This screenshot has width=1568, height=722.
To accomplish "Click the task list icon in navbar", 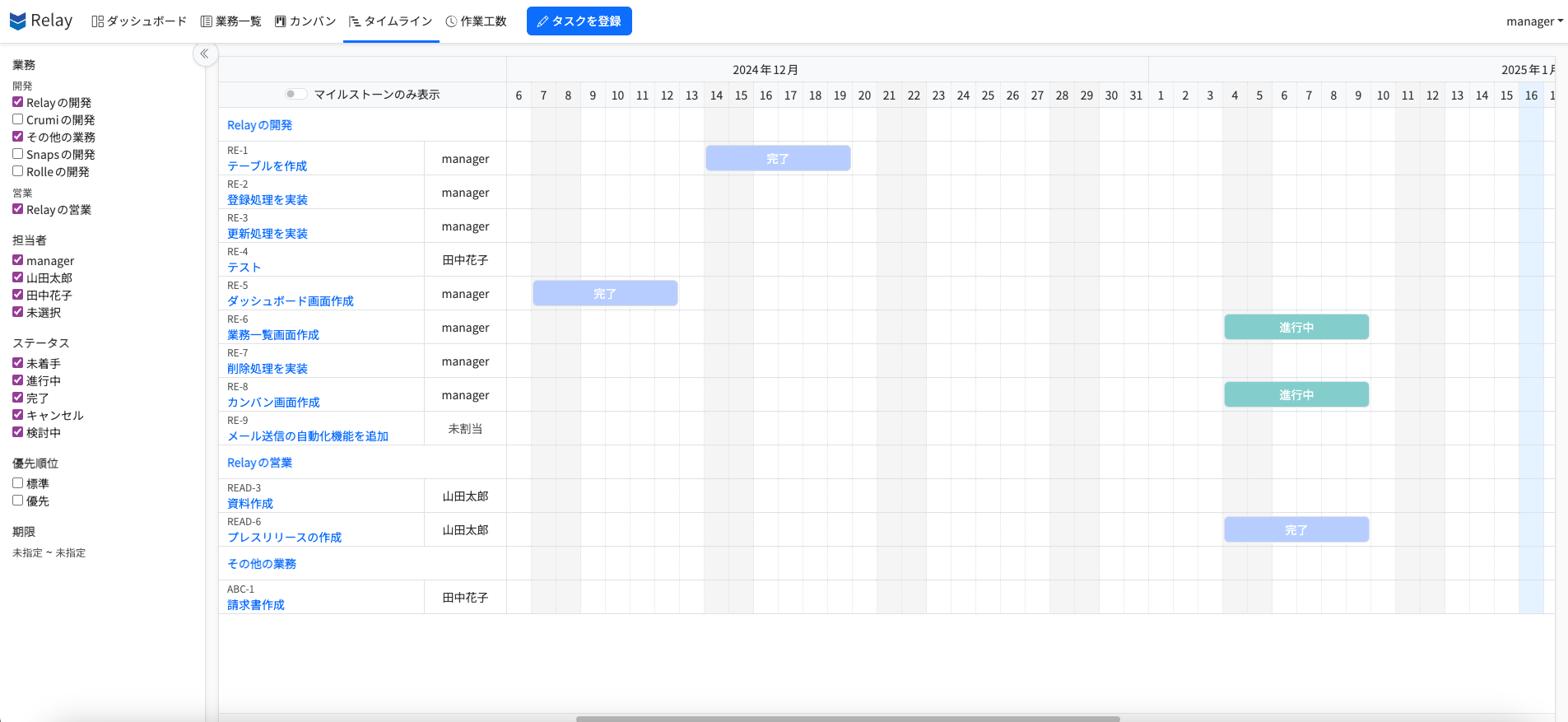I will pyautogui.click(x=207, y=21).
